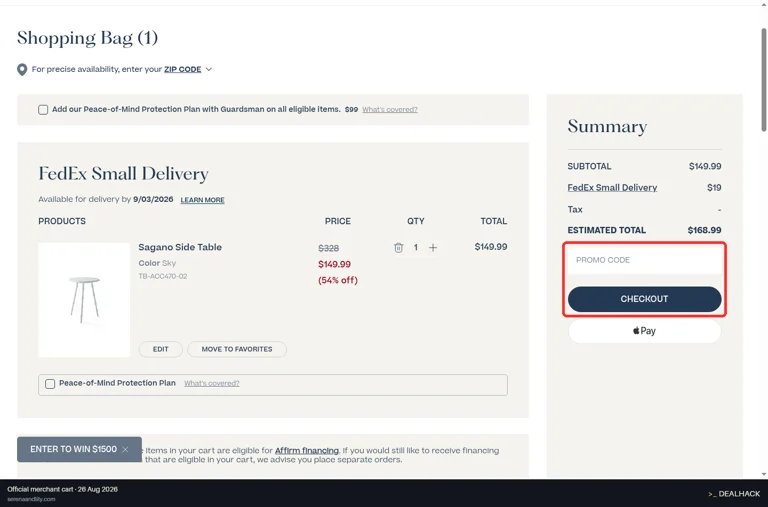This screenshot has width=768, height=507.
Task: Click LEARN MORE about delivery
Action: tap(202, 200)
